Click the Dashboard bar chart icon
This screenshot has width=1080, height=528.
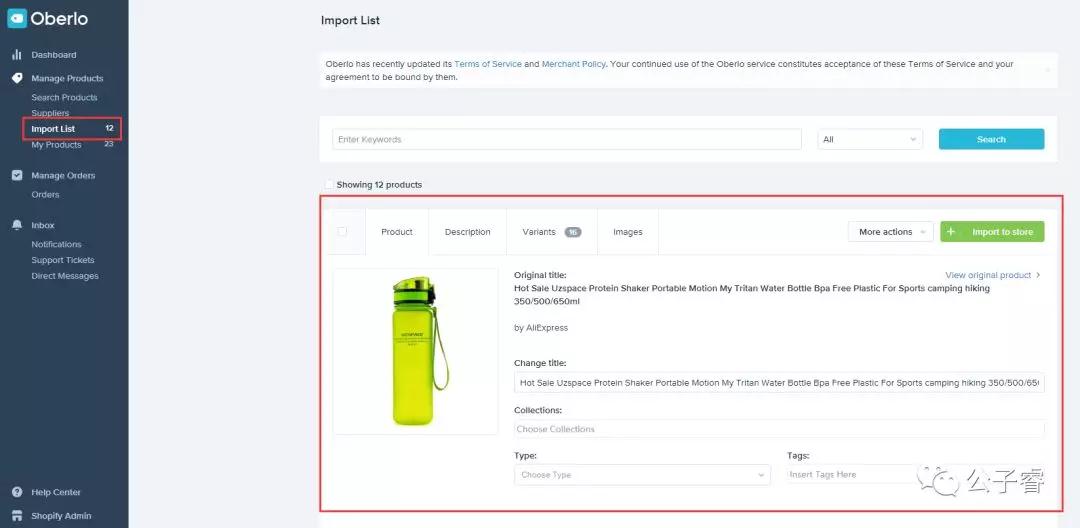(17, 55)
